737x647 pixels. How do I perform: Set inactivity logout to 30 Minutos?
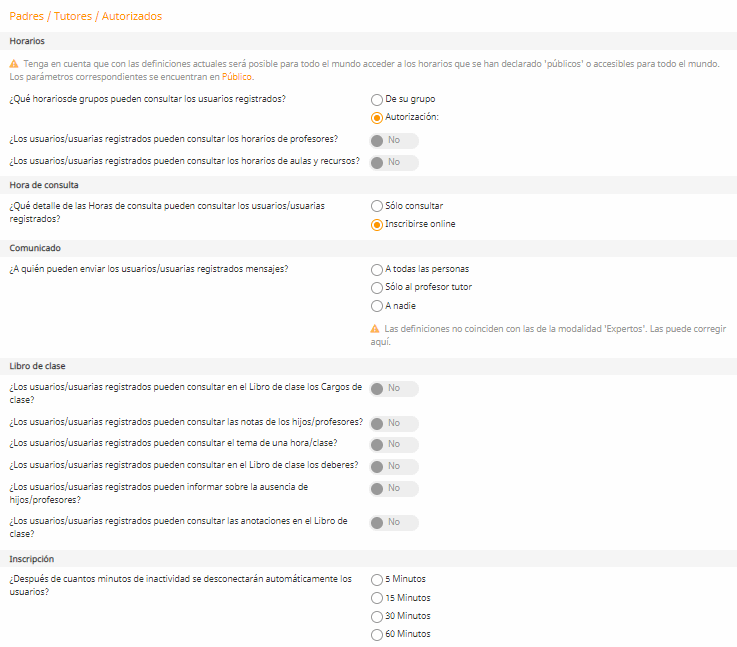[376, 616]
